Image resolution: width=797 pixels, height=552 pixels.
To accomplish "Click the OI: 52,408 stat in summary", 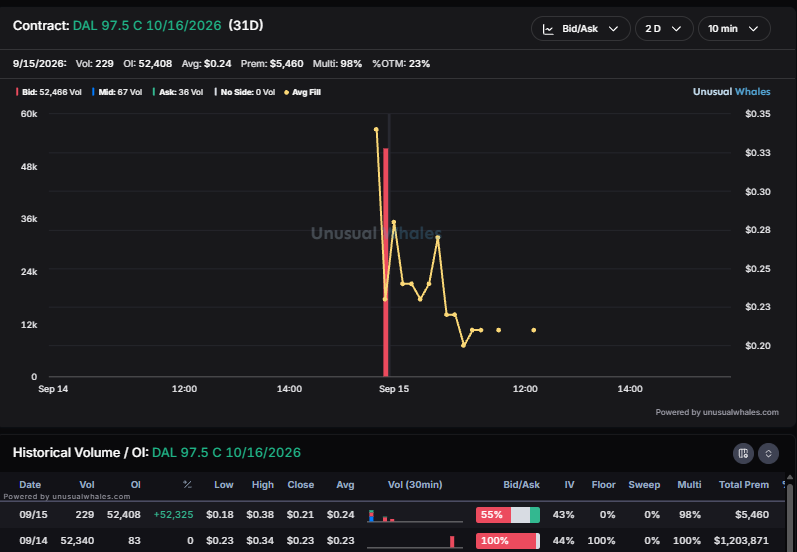I will pyautogui.click(x=147, y=64).
